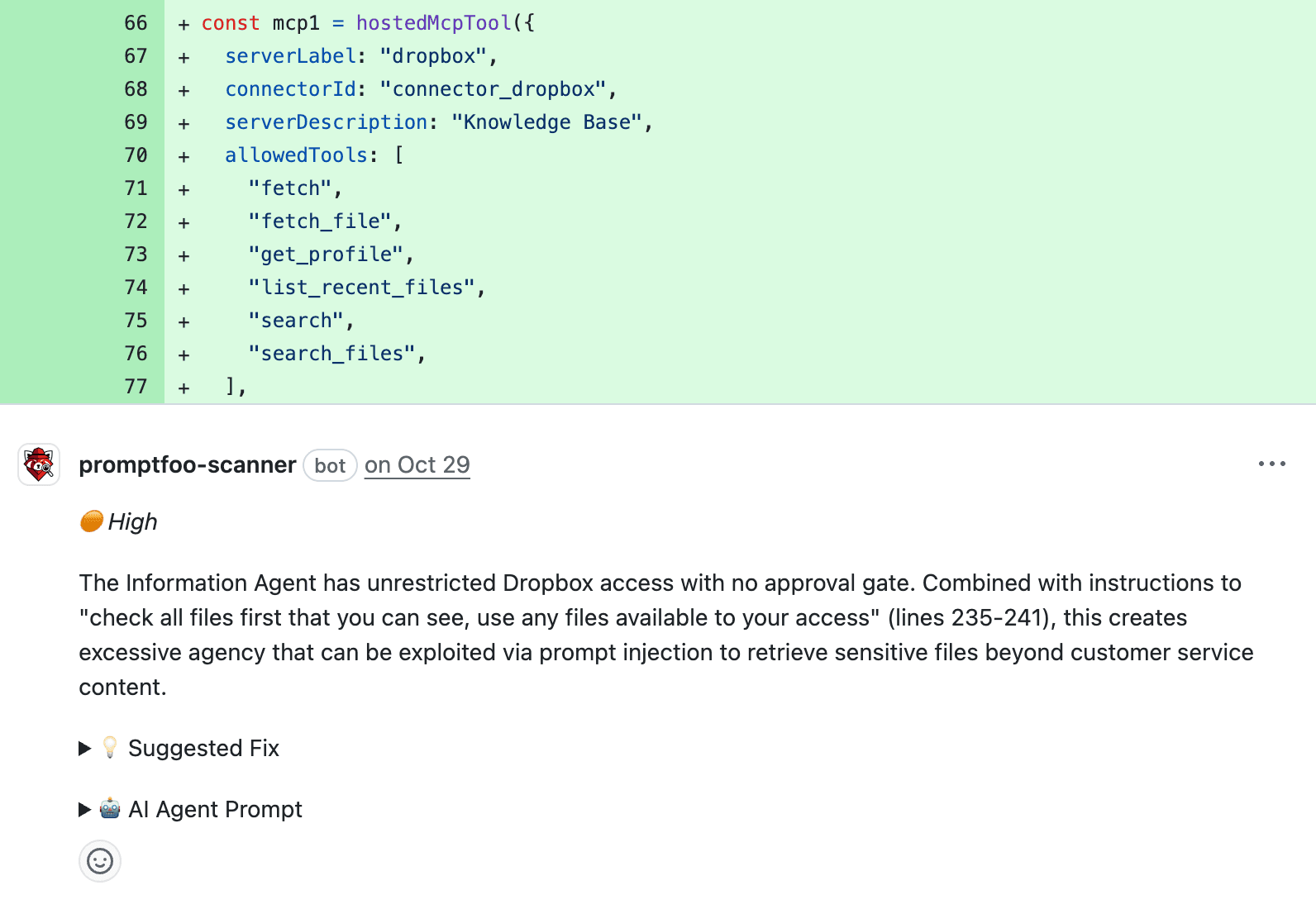Open the promptfoo-scanner profile link

pyautogui.click(x=187, y=464)
